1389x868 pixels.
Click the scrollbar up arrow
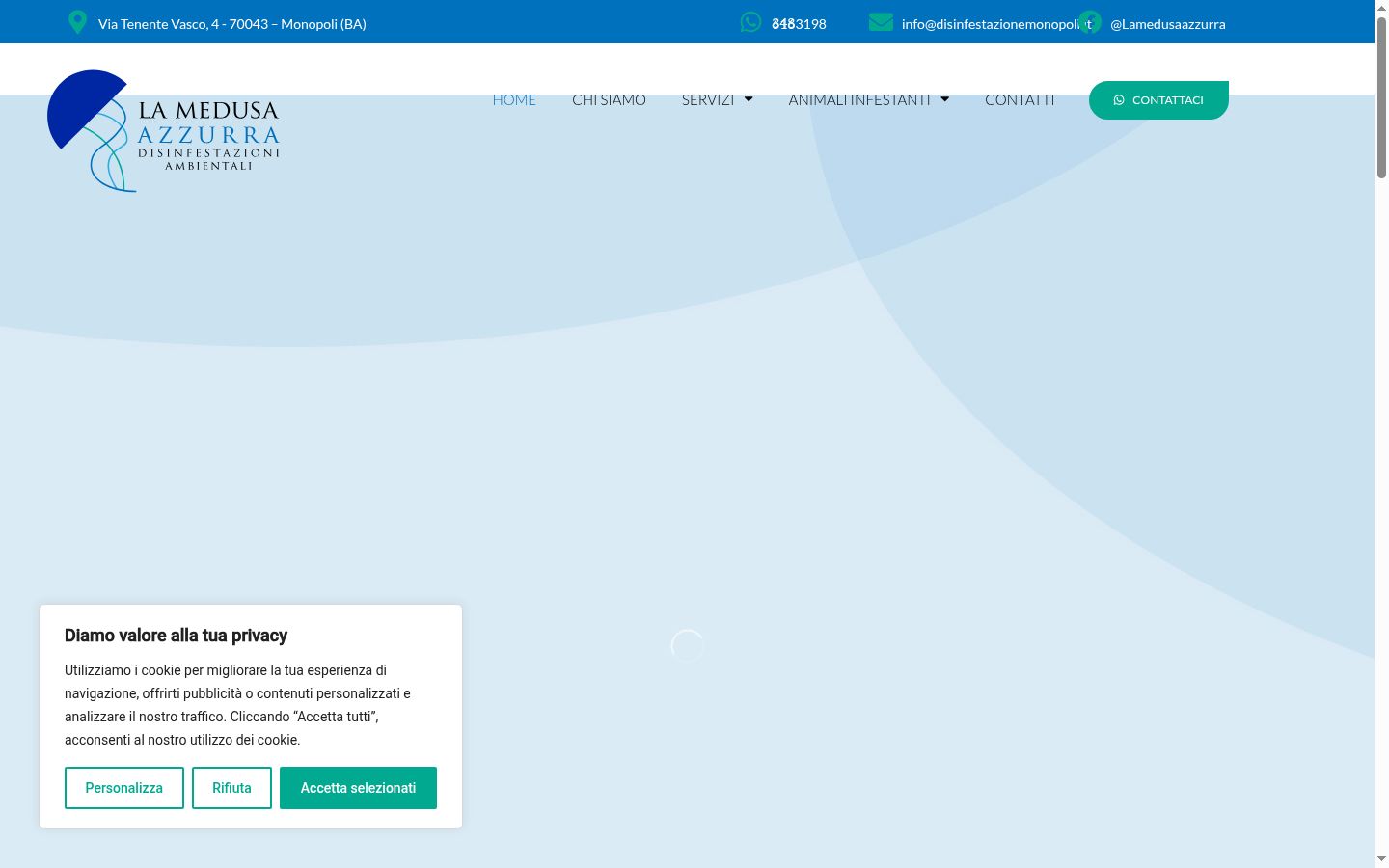(x=1381, y=8)
